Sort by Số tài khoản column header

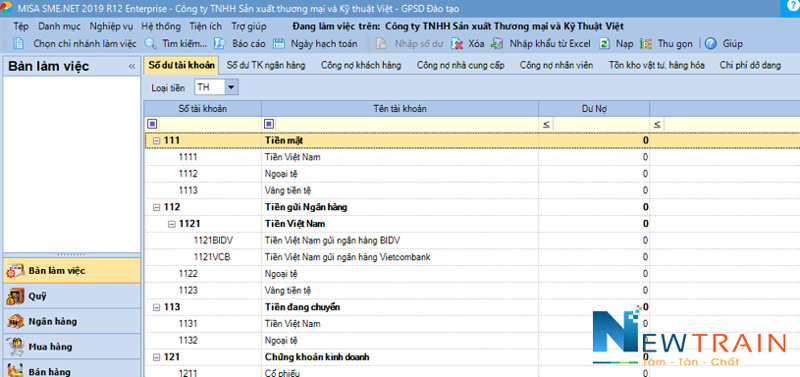point(203,109)
